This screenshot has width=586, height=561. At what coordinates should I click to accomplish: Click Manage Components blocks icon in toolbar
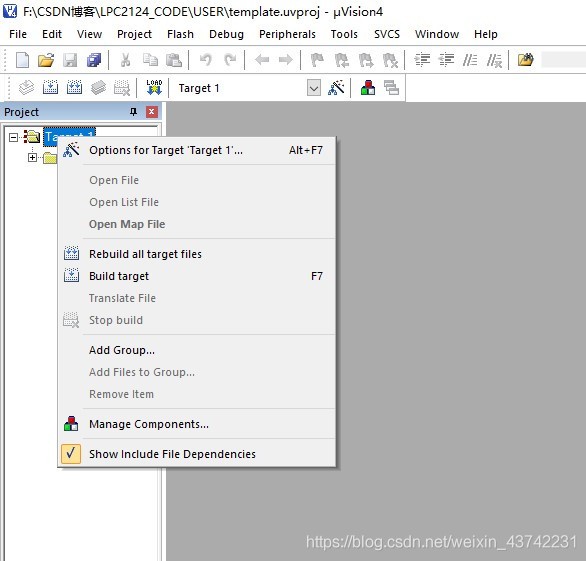pyautogui.click(x=368, y=88)
